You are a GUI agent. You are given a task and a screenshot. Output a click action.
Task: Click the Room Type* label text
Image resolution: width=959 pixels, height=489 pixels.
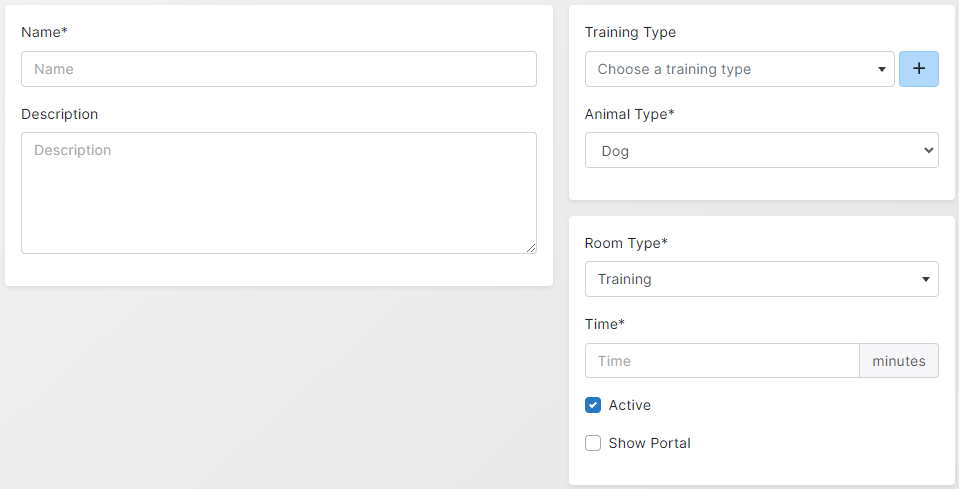click(x=626, y=243)
